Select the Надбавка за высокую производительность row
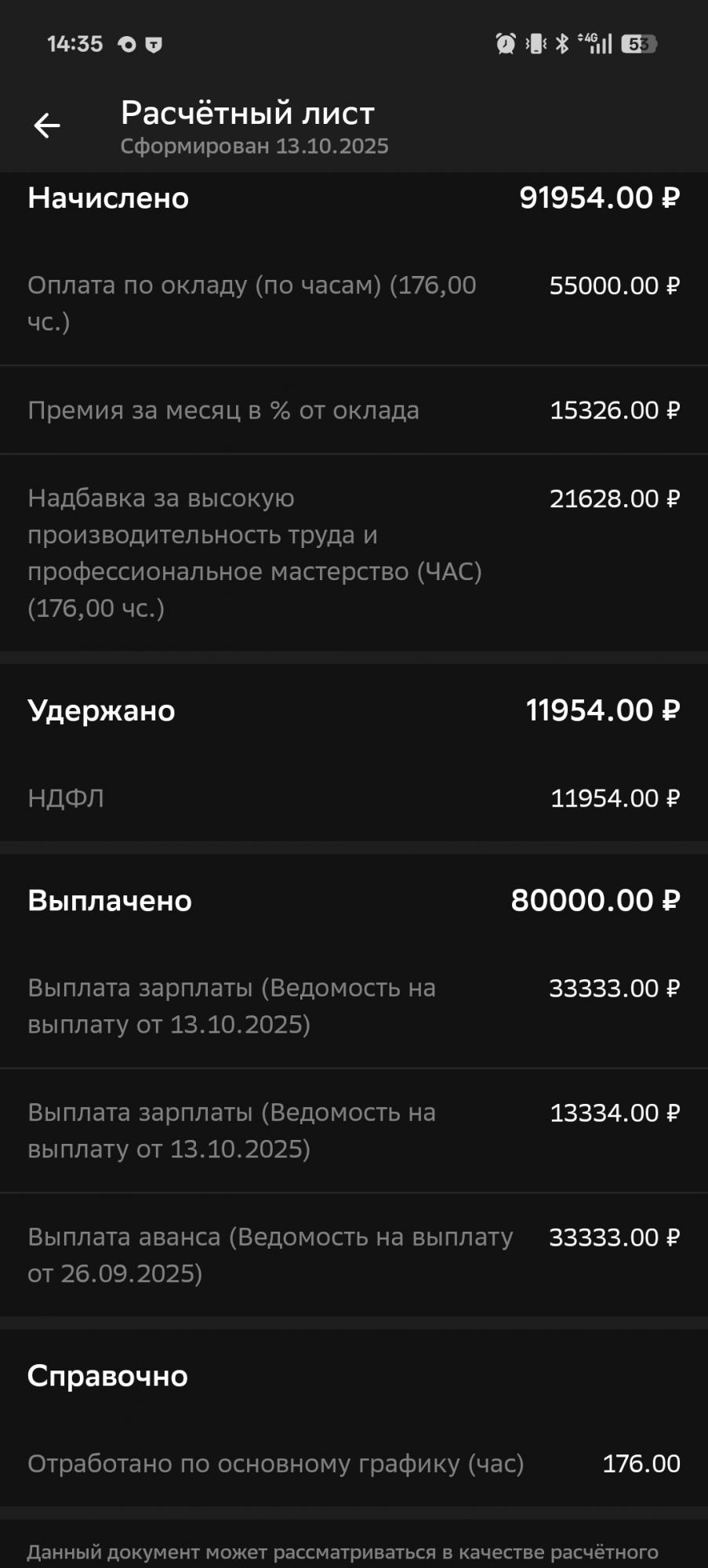This screenshot has height=1568, width=708. (x=353, y=553)
